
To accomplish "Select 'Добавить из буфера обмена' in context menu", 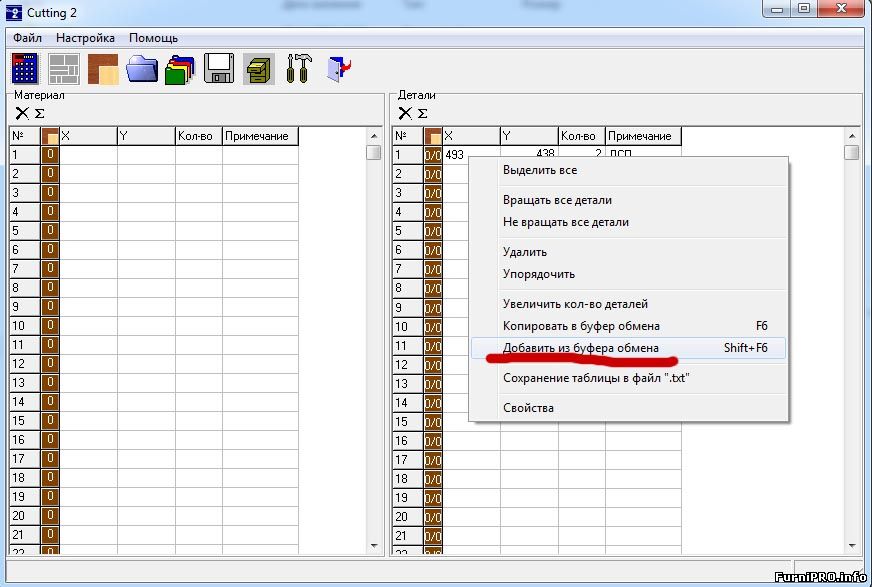I will pyautogui.click(x=580, y=348).
